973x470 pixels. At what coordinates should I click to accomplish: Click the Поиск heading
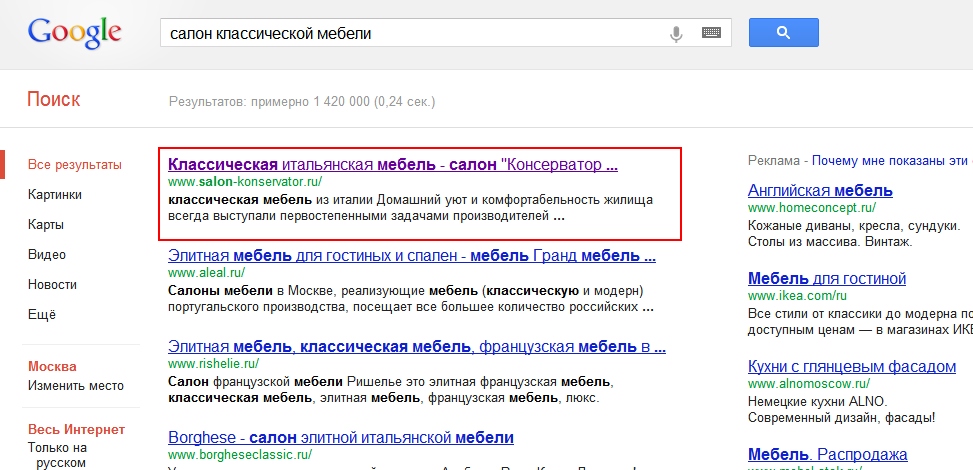[x=53, y=99]
